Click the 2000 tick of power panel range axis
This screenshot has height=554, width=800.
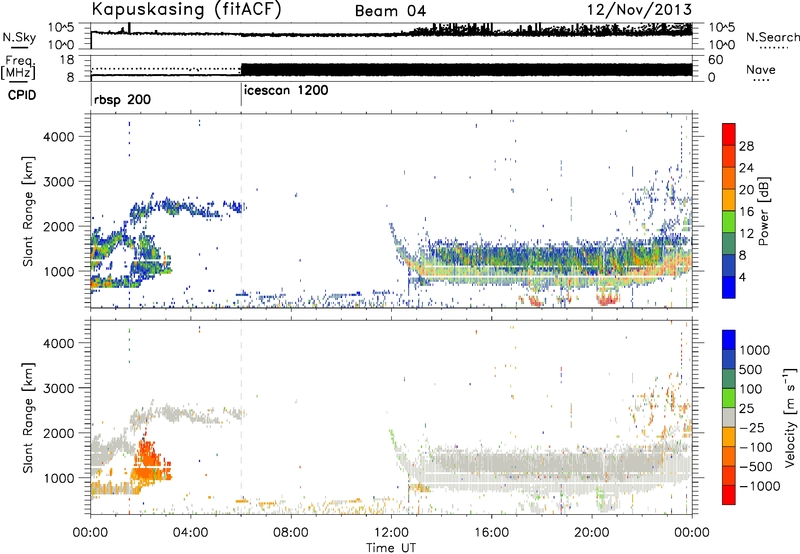[58, 226]
